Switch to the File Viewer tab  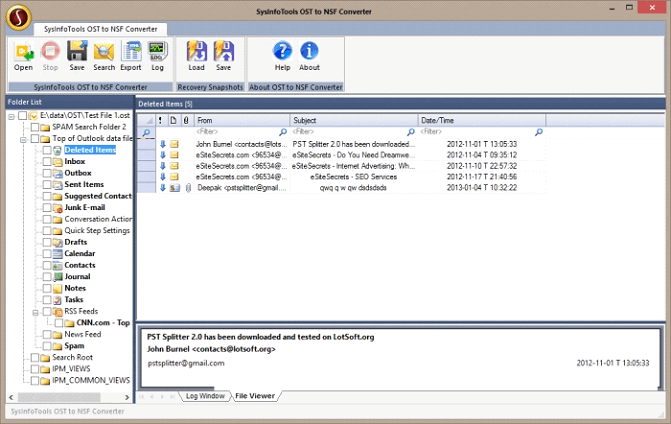[255, 396]
